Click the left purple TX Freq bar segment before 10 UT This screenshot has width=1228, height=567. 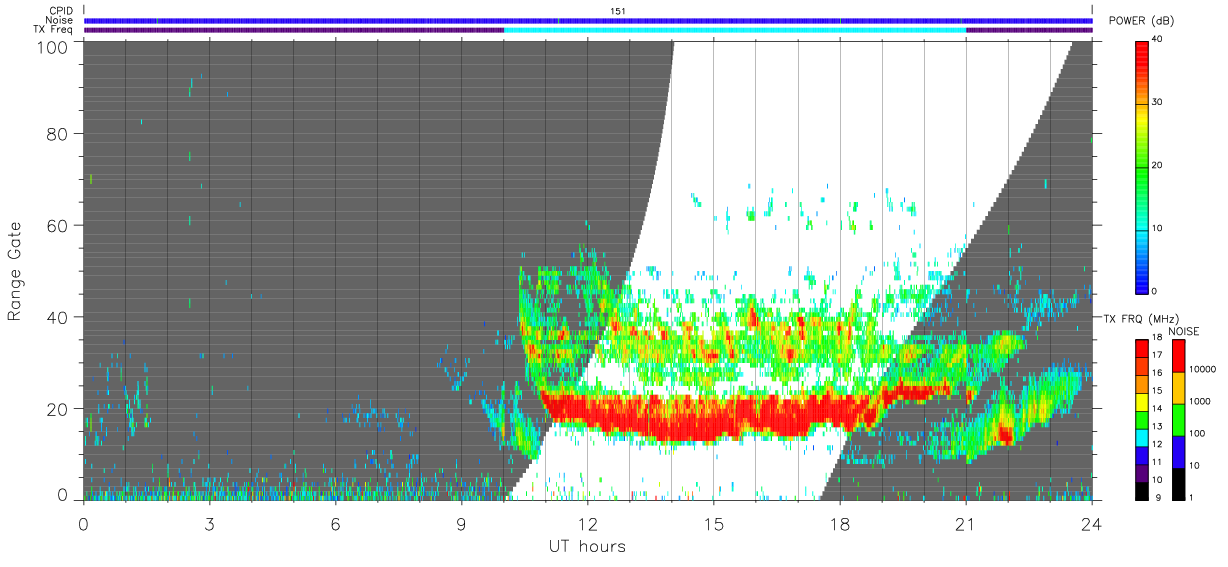tap(294, 30)
